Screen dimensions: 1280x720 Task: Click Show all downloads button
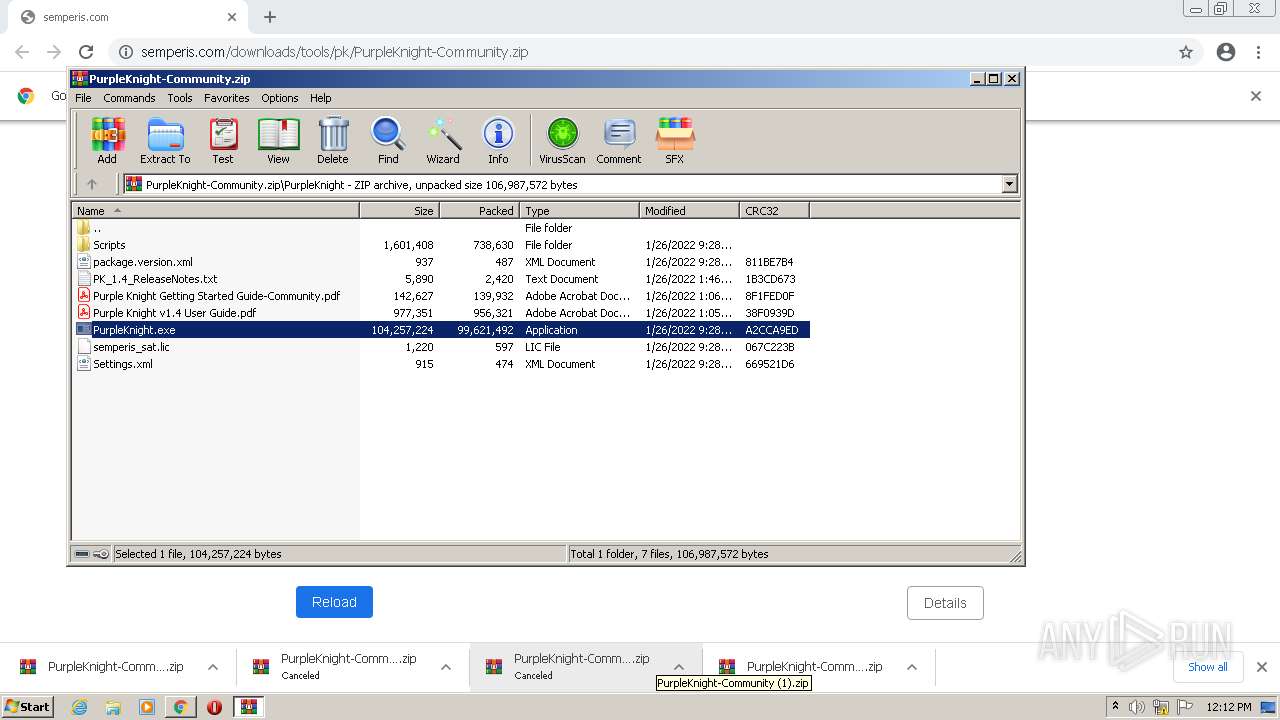pos(1208,667)
